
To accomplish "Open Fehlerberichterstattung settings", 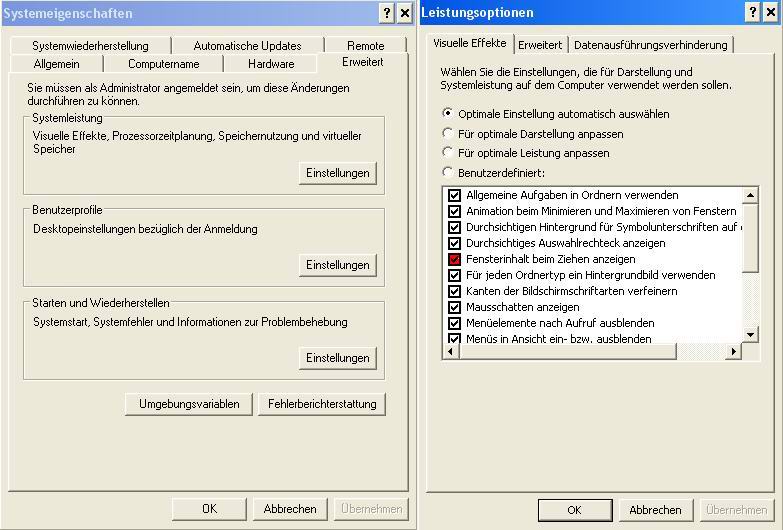I will coord(322,404).
